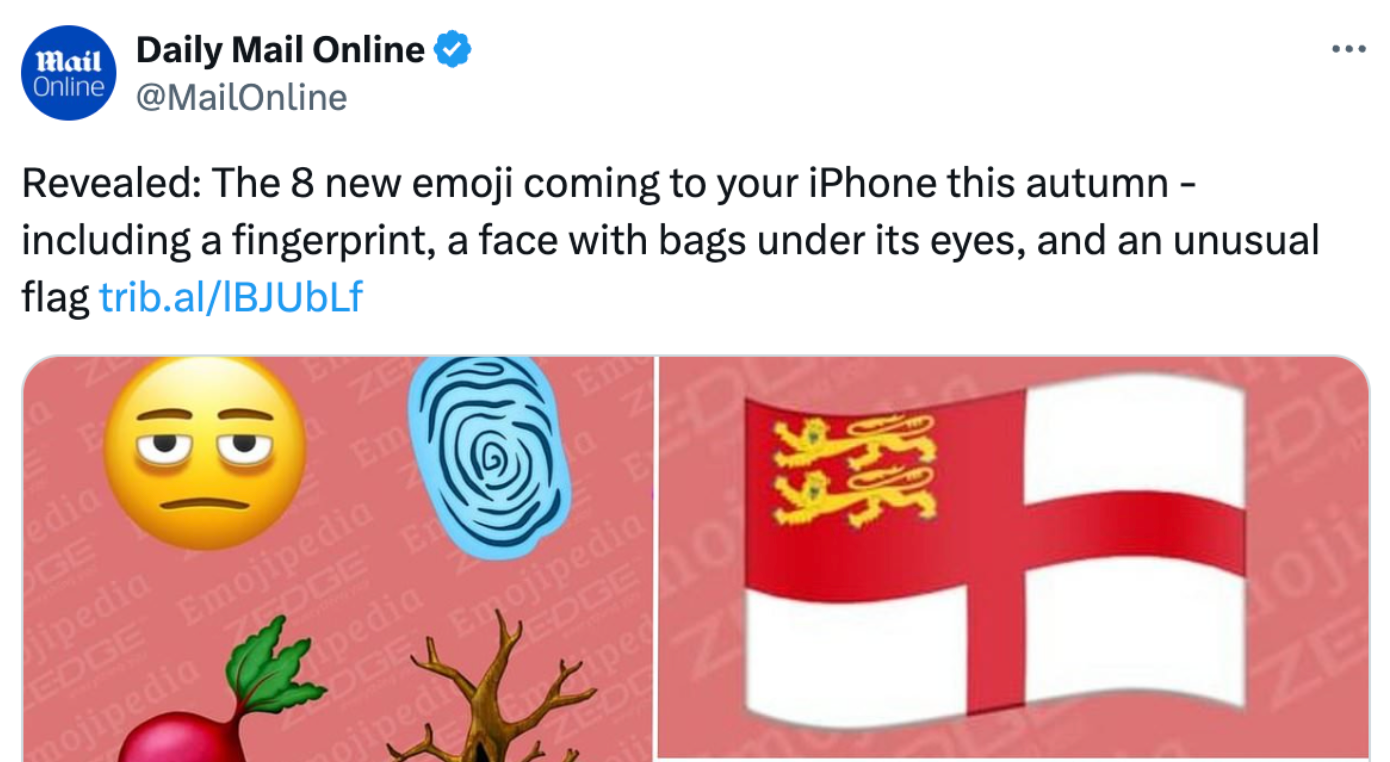Screen dimensions: 1390x762
Task: Follow the trib.al/IBJUbLf article link
Action: point(231,297)
